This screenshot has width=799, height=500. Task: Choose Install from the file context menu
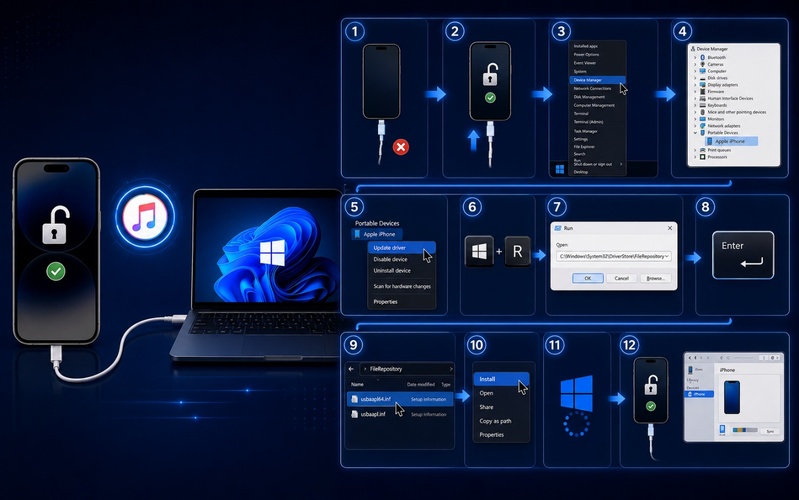[501, 379]
